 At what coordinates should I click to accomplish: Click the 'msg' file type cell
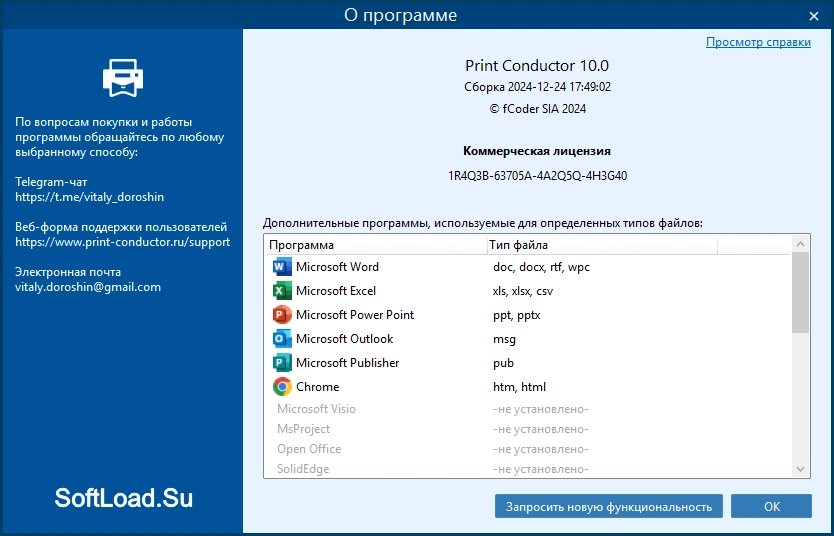[504, 340]
